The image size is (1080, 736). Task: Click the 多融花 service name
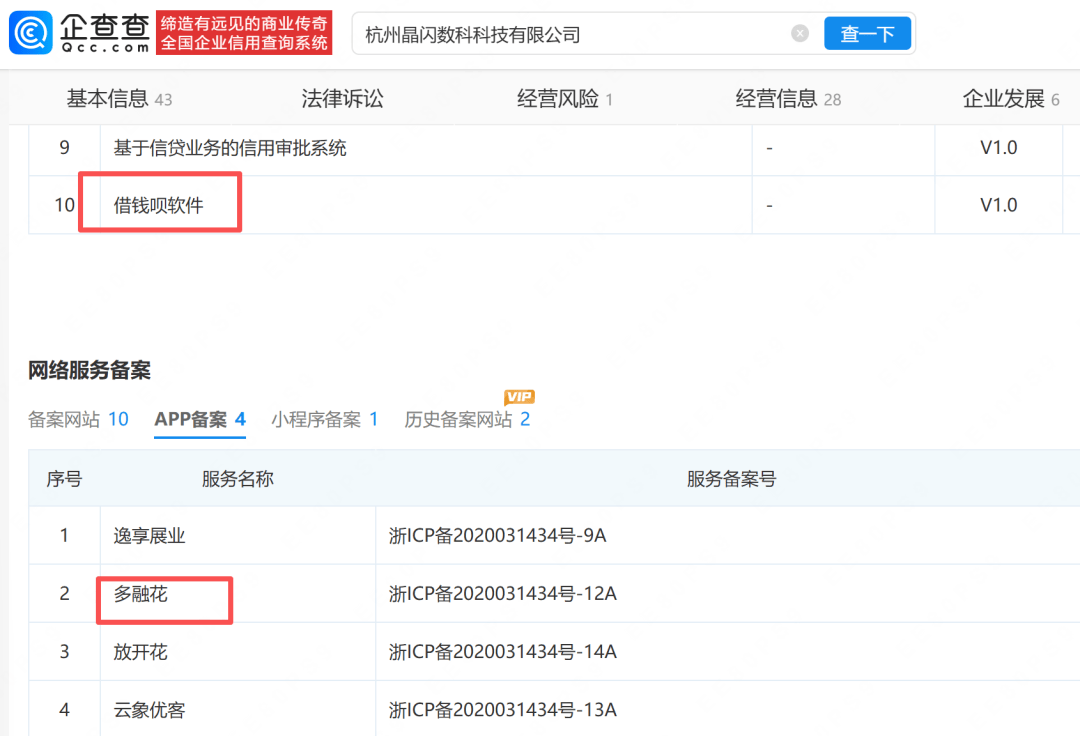[141, 593]
